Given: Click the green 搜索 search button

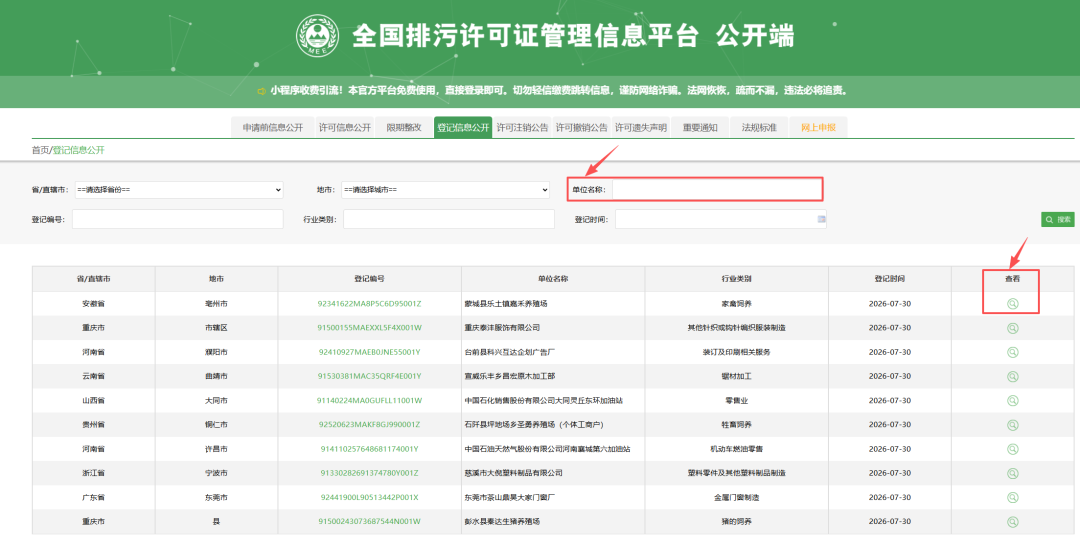Looking at the screenshot, I should tap(1057, 220).
